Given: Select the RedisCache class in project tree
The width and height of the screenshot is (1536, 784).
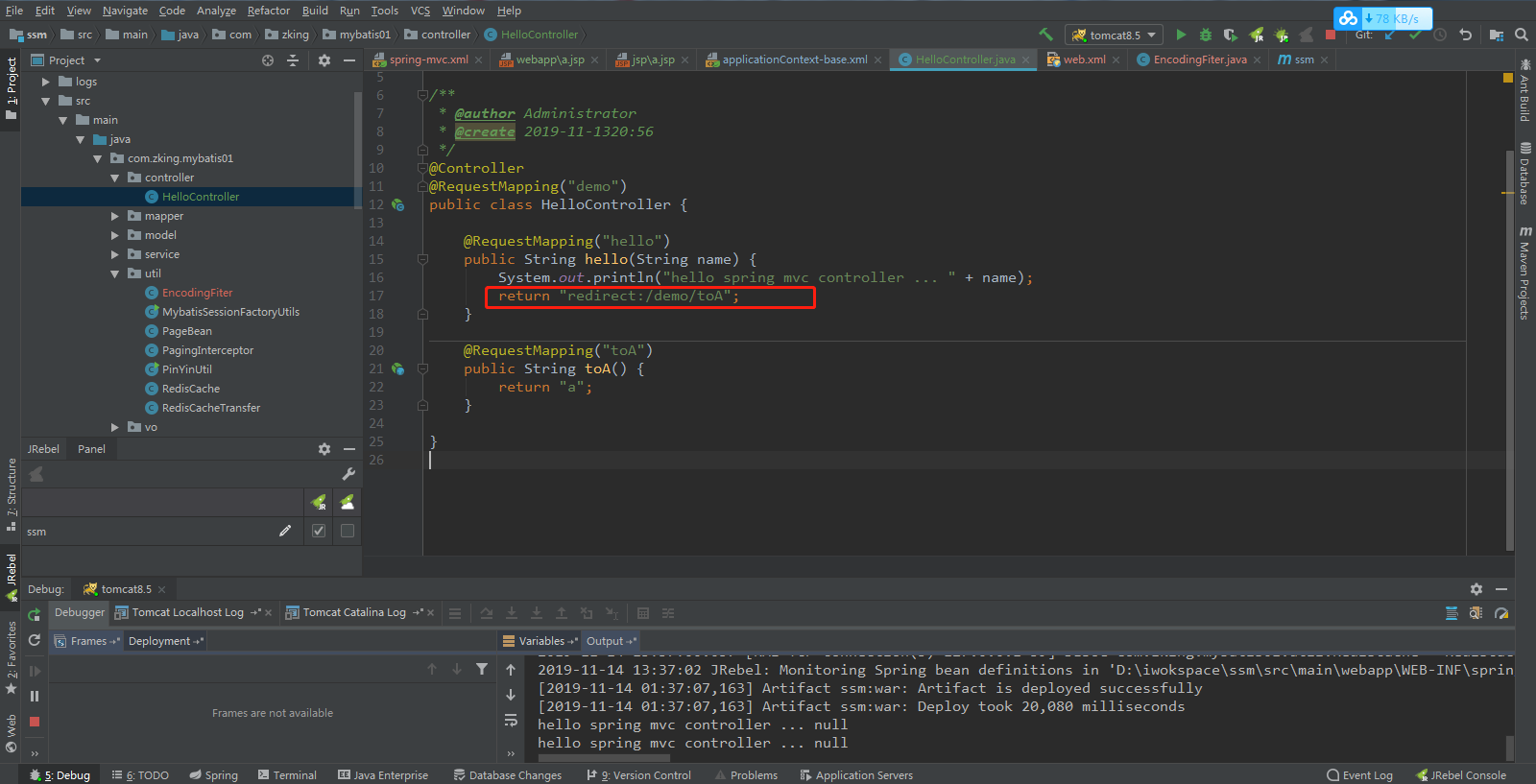Looking at the screenshot, I should point(190,389).
